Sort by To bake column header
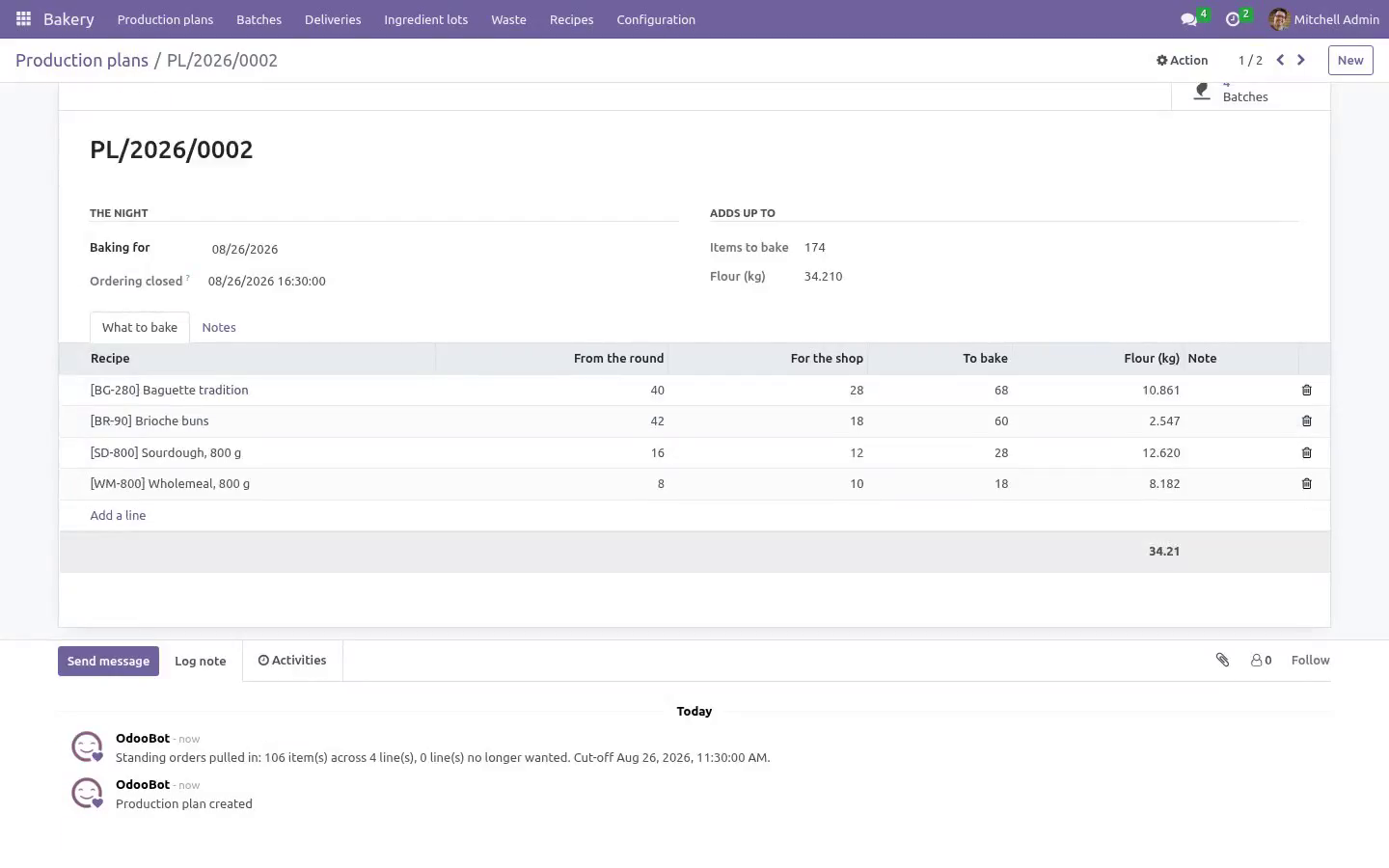The height and width of the screenshot is (868, 1389). [940, 359]
